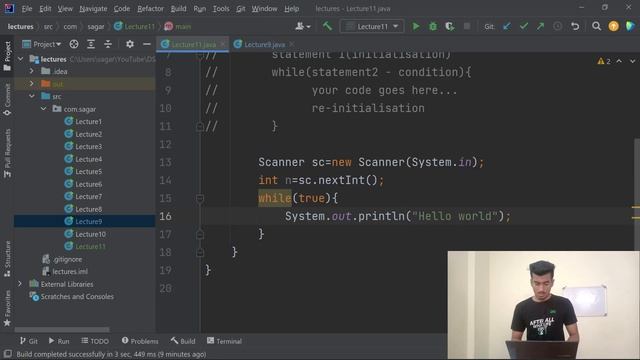Select lectures.iml file

tap(65, 271)
